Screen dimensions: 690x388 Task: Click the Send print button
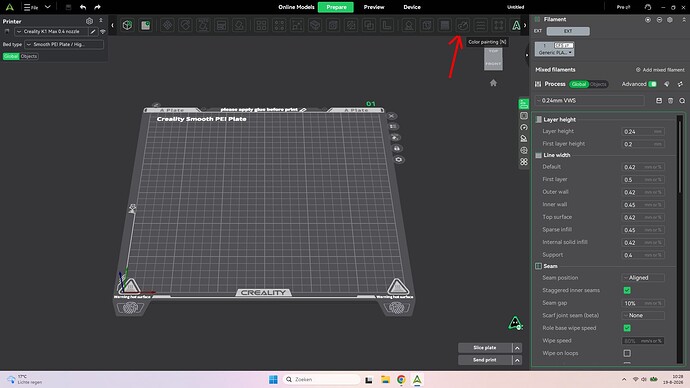[485, 360]
